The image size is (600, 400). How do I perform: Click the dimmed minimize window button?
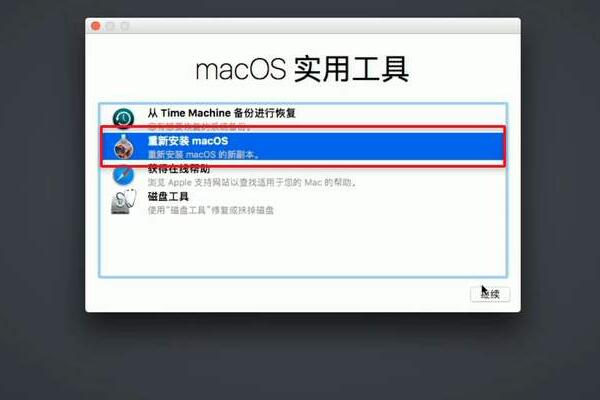tap(110, 26)
